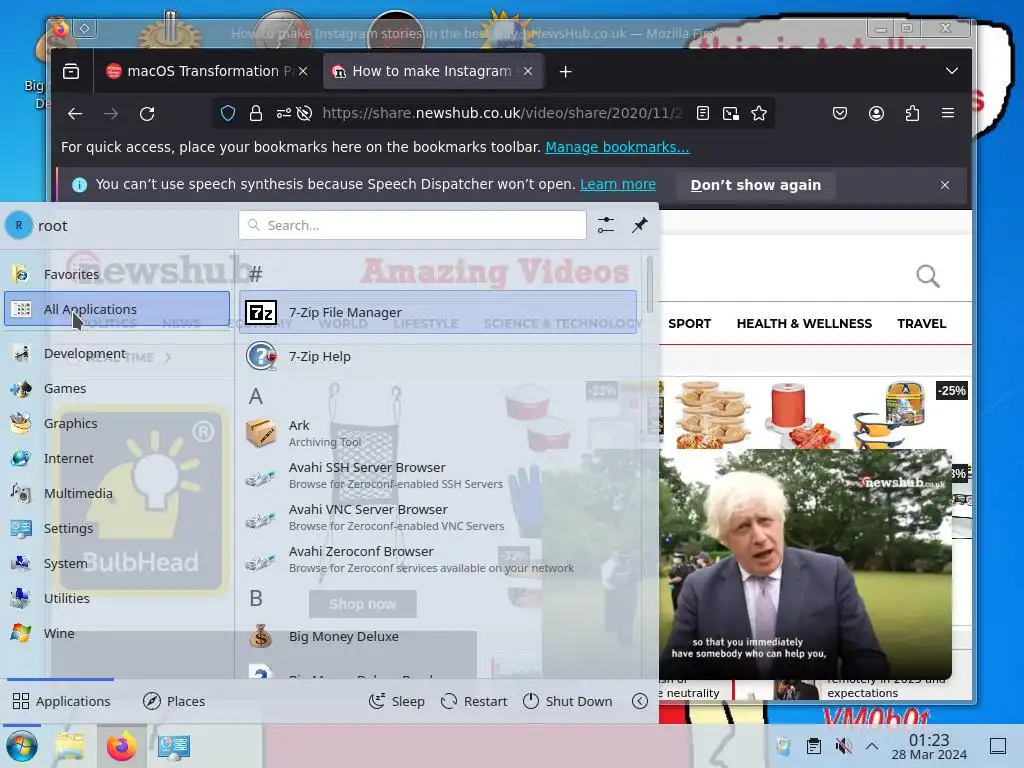
Task: Open the Multimedia category
Action: pos(117,494)
